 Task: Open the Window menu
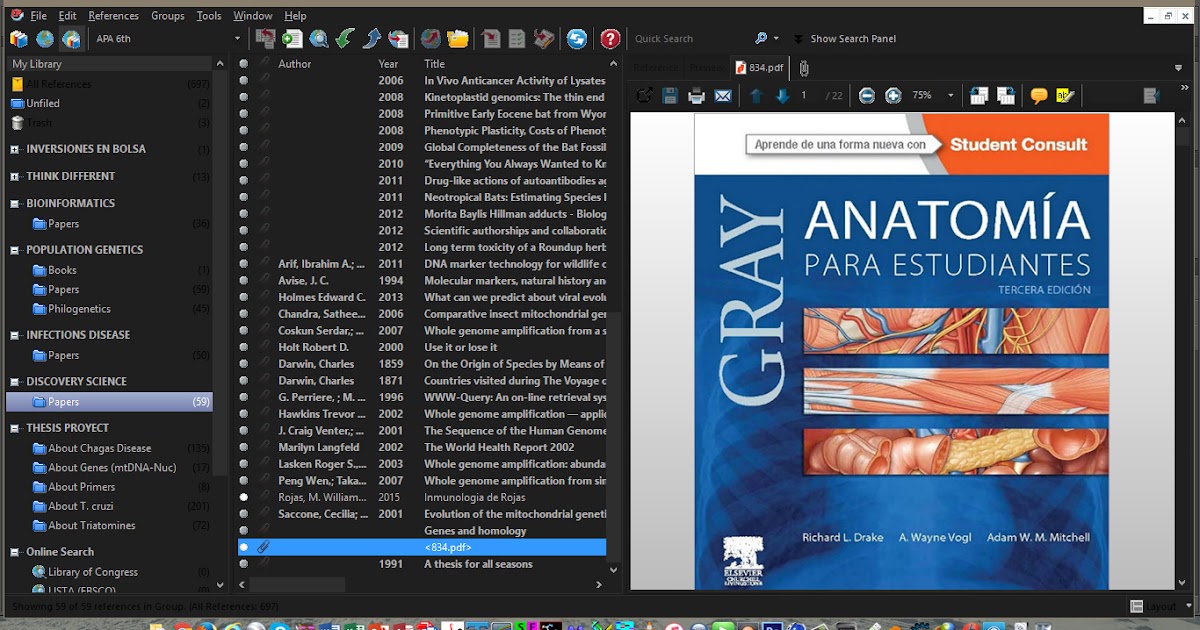pyautogui.click(x=252, y=16)
